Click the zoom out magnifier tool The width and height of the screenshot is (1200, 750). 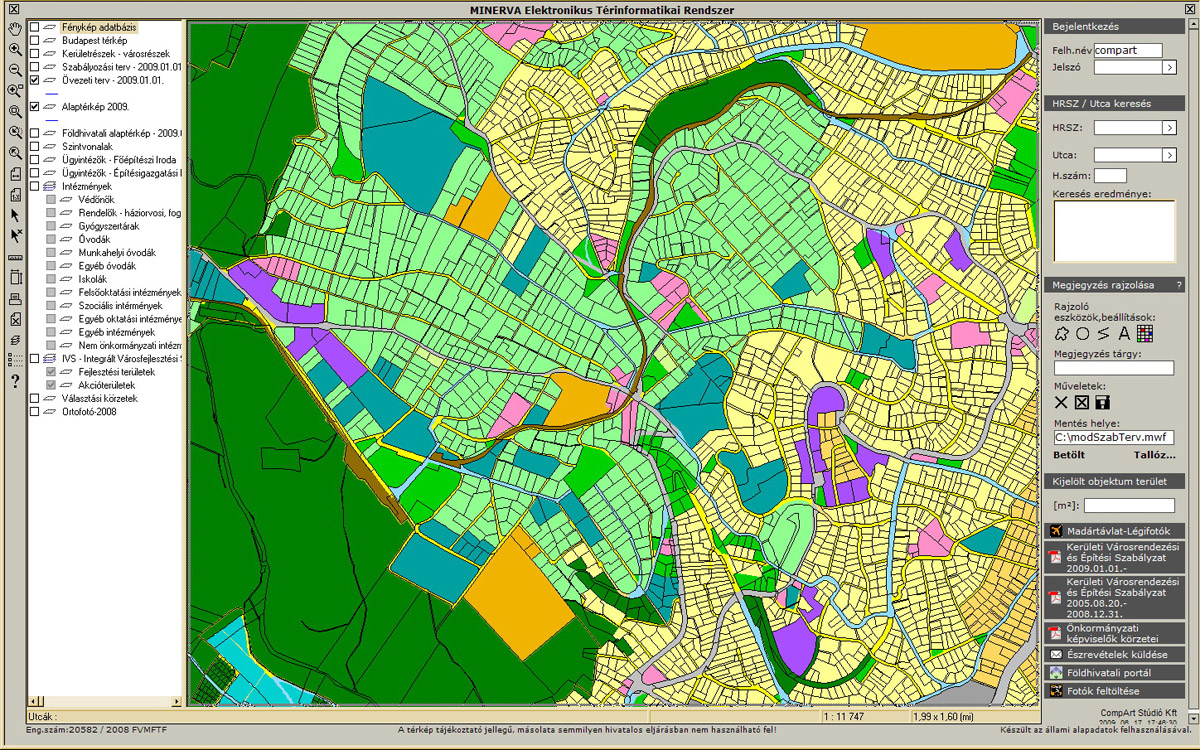coord(15,70)
